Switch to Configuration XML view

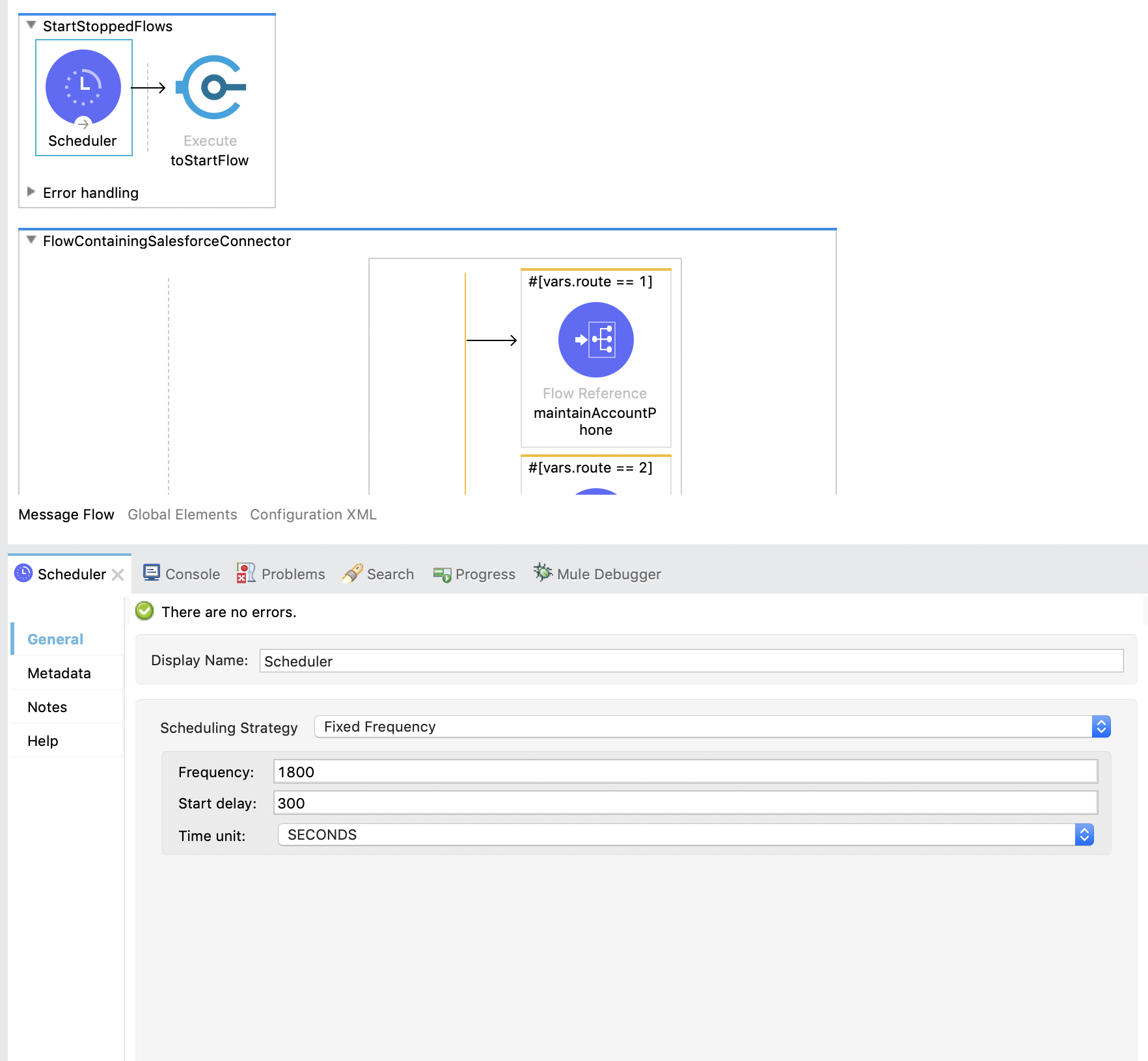(x=313, y=514)
